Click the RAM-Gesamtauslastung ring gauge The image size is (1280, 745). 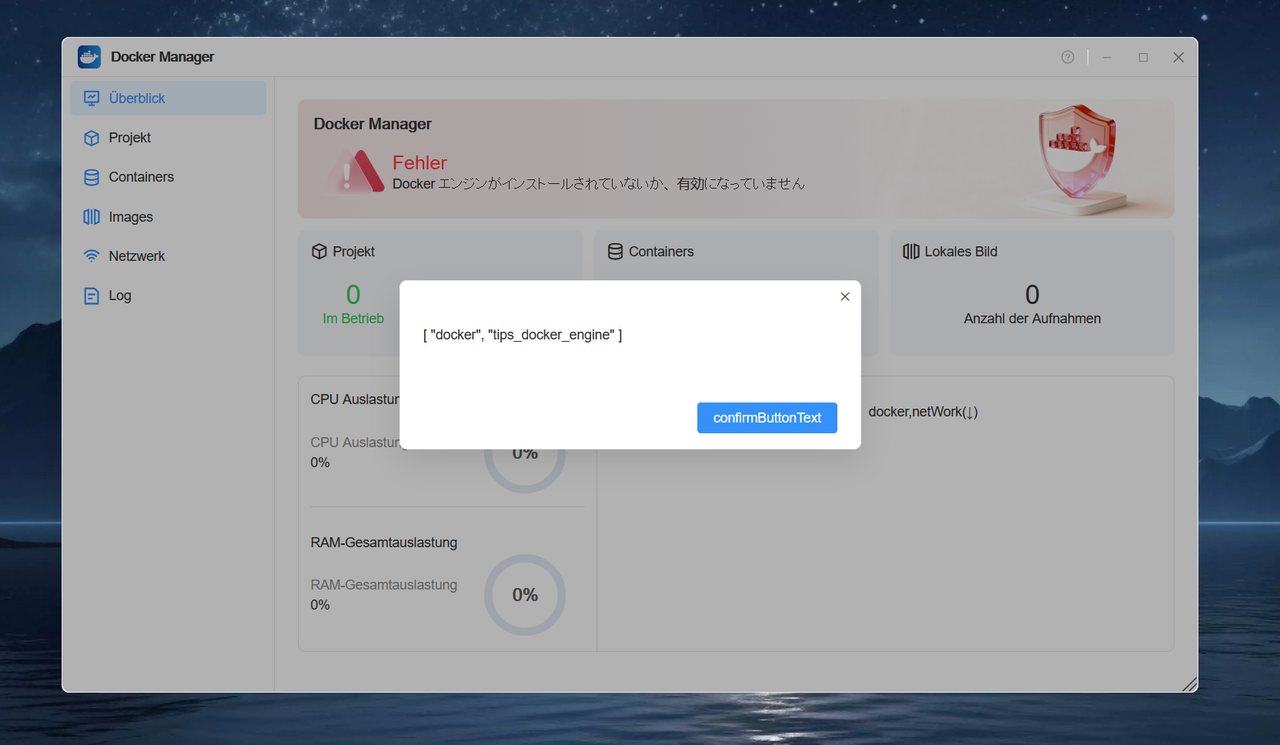[x=525, y=595]
